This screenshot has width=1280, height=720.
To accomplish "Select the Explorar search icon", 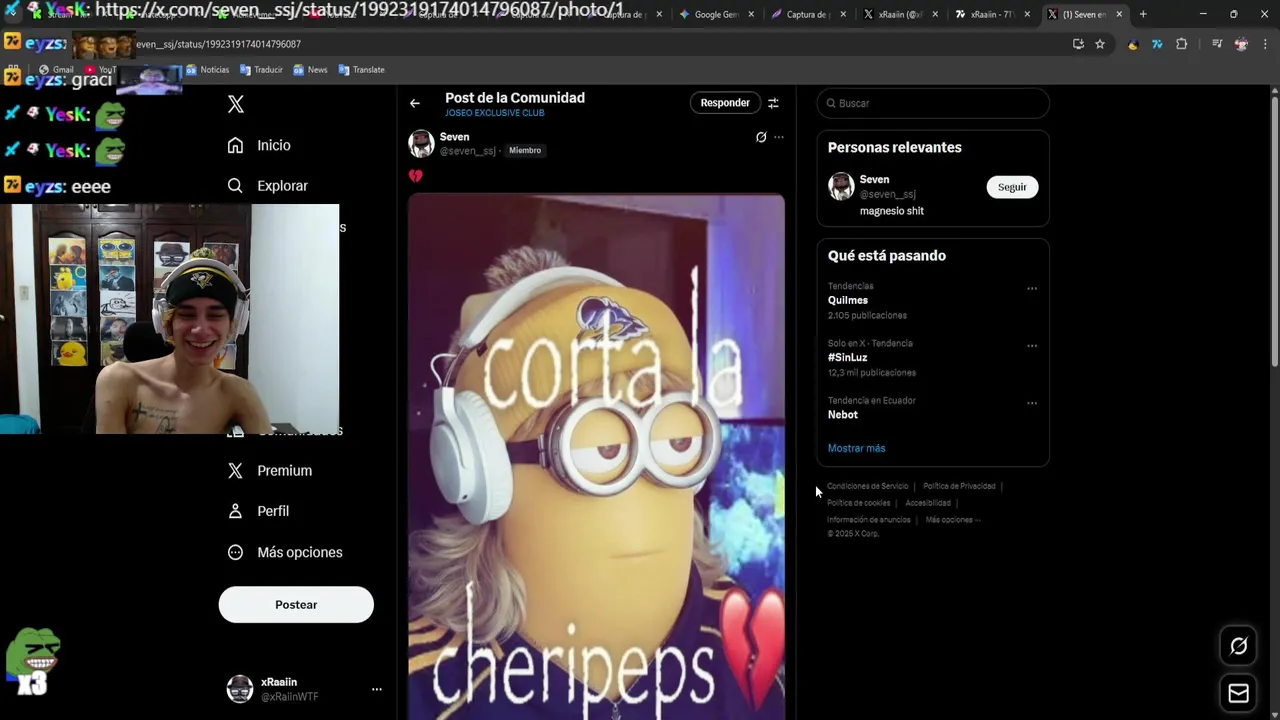I will (235, 185).
